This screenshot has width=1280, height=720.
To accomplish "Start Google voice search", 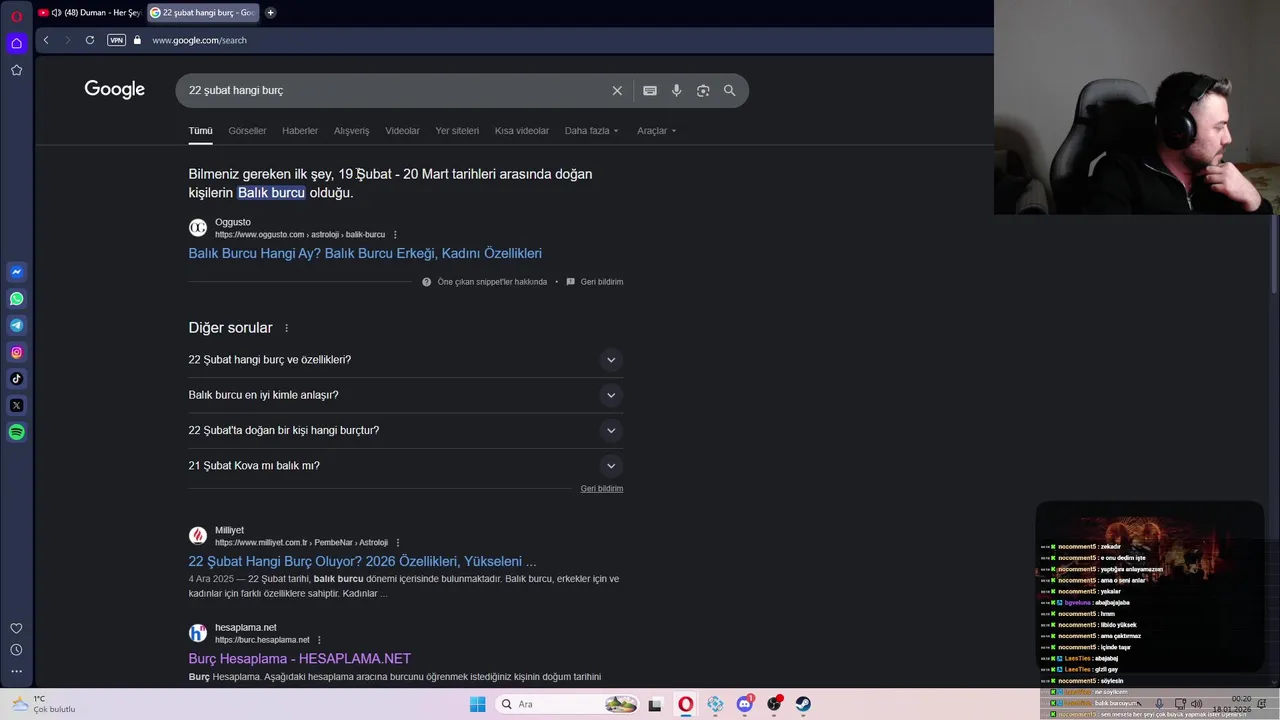I will coord(677,90).
